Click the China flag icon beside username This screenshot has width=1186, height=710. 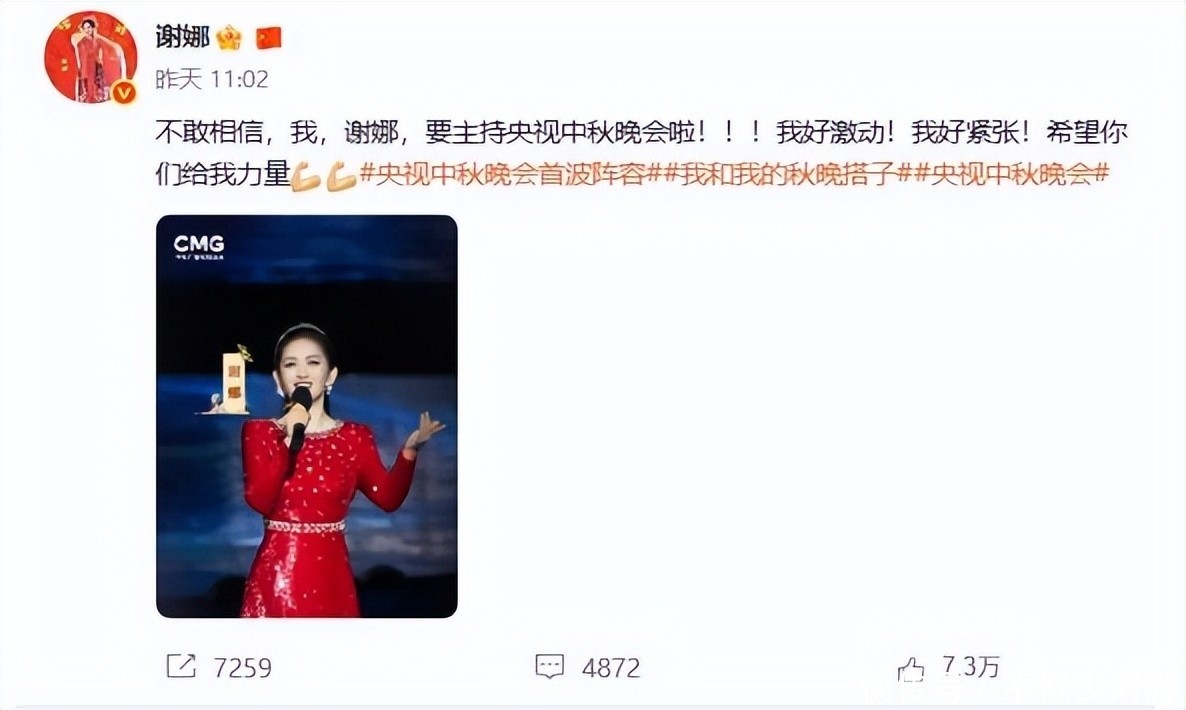point(269,37)
